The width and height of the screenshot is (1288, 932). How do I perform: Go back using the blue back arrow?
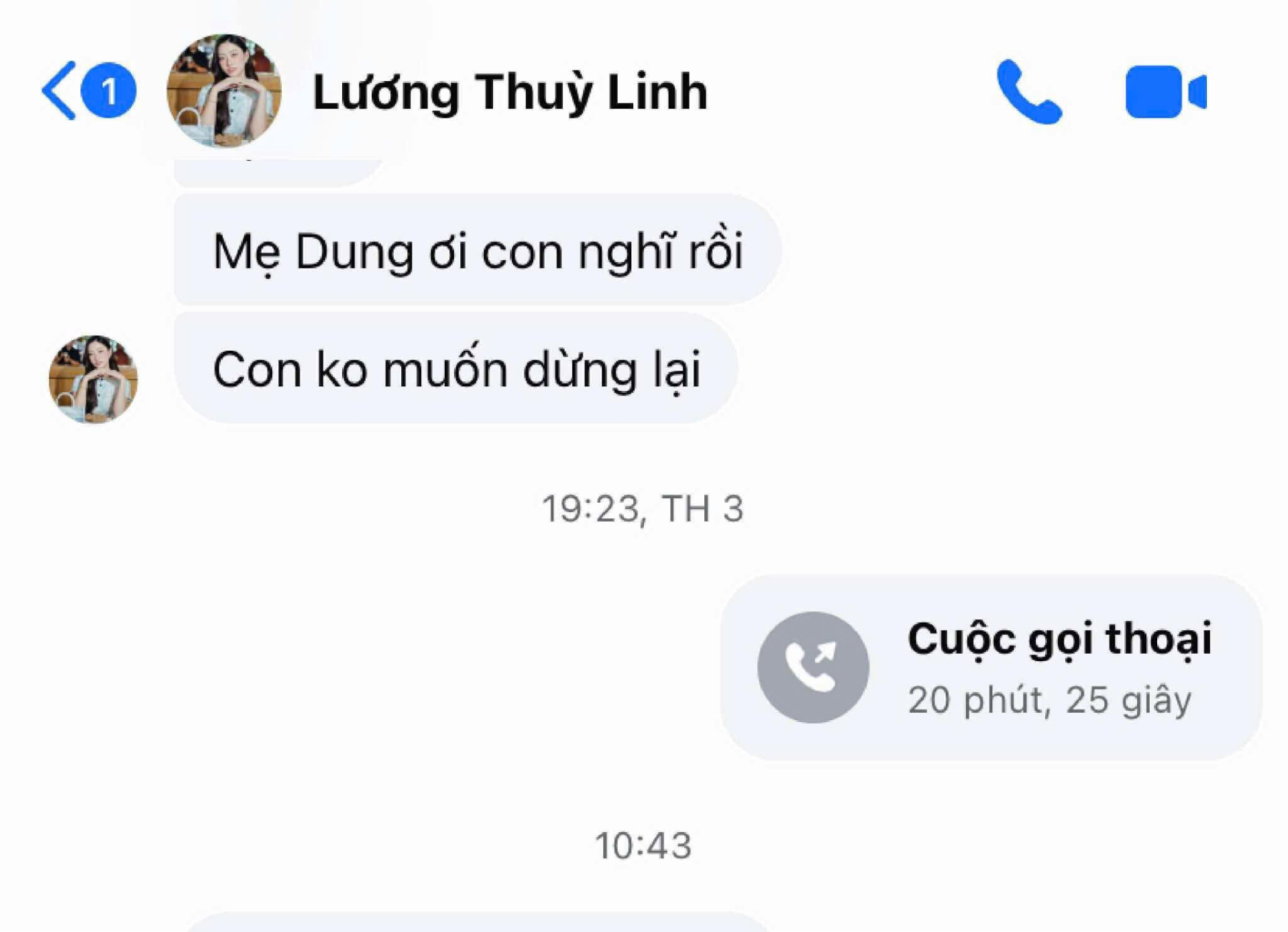(59, 91)
